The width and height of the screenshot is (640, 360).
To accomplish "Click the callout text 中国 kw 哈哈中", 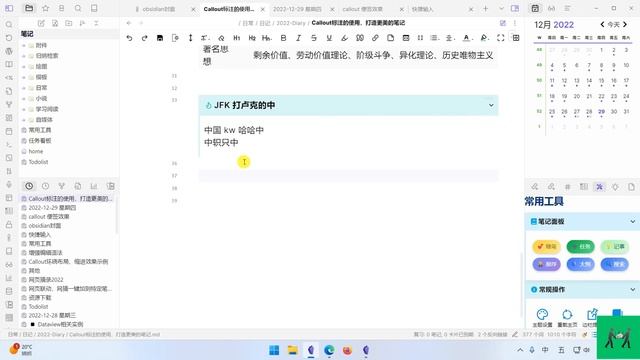I will (234, 130).
